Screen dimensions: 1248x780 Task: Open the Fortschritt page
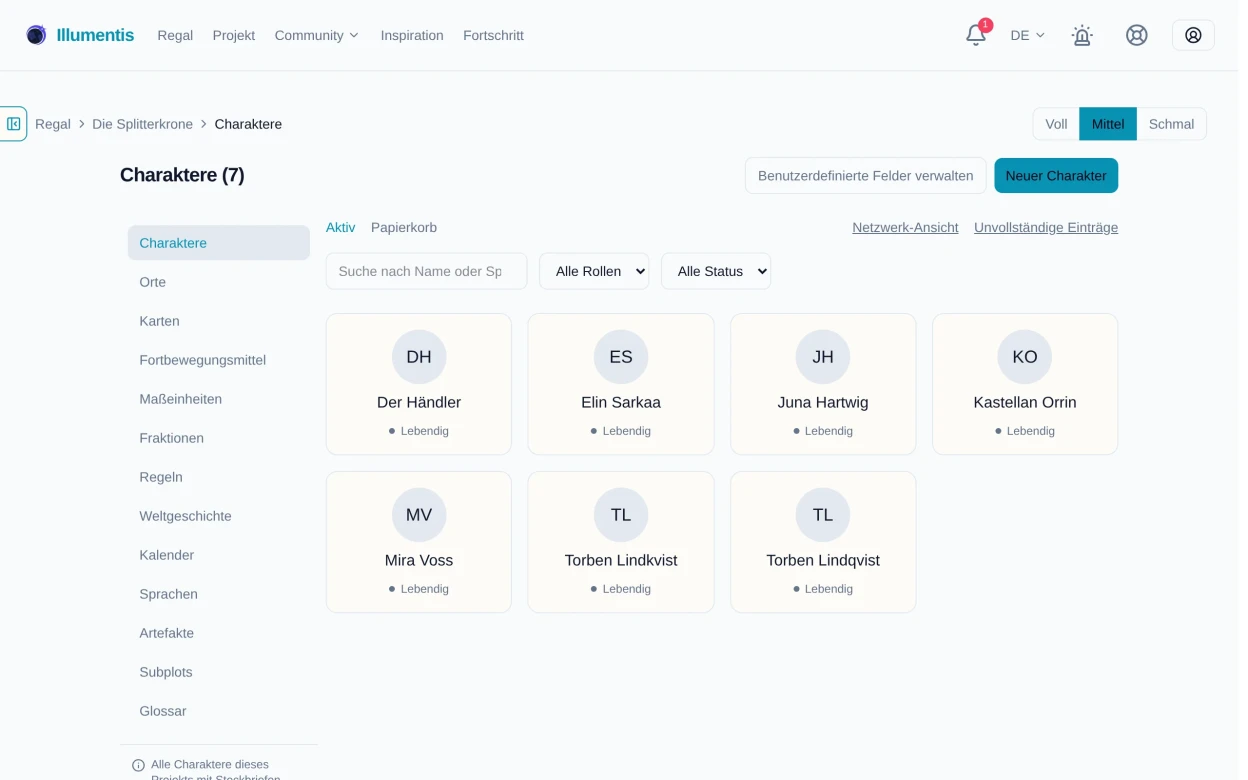click(493, 35)
